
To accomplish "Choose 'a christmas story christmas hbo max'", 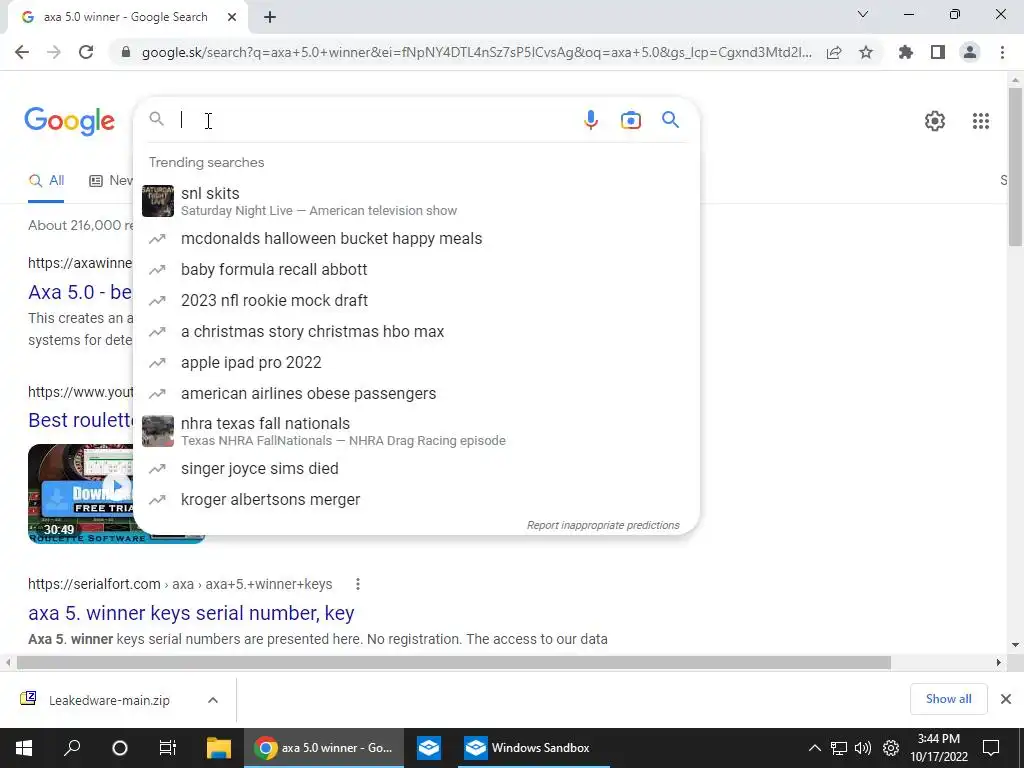I will [x=416, y=331].
